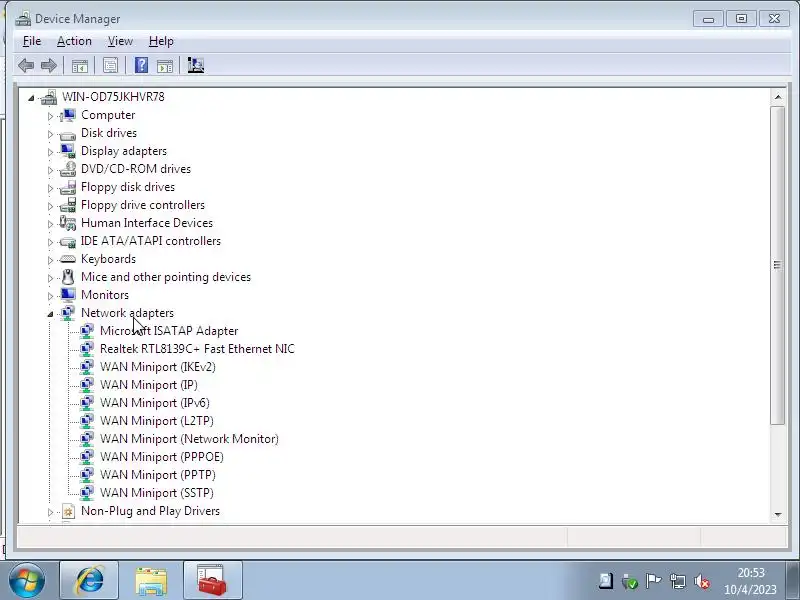Open the File menu
Screen dimensions: 800x600
point(32,41)
